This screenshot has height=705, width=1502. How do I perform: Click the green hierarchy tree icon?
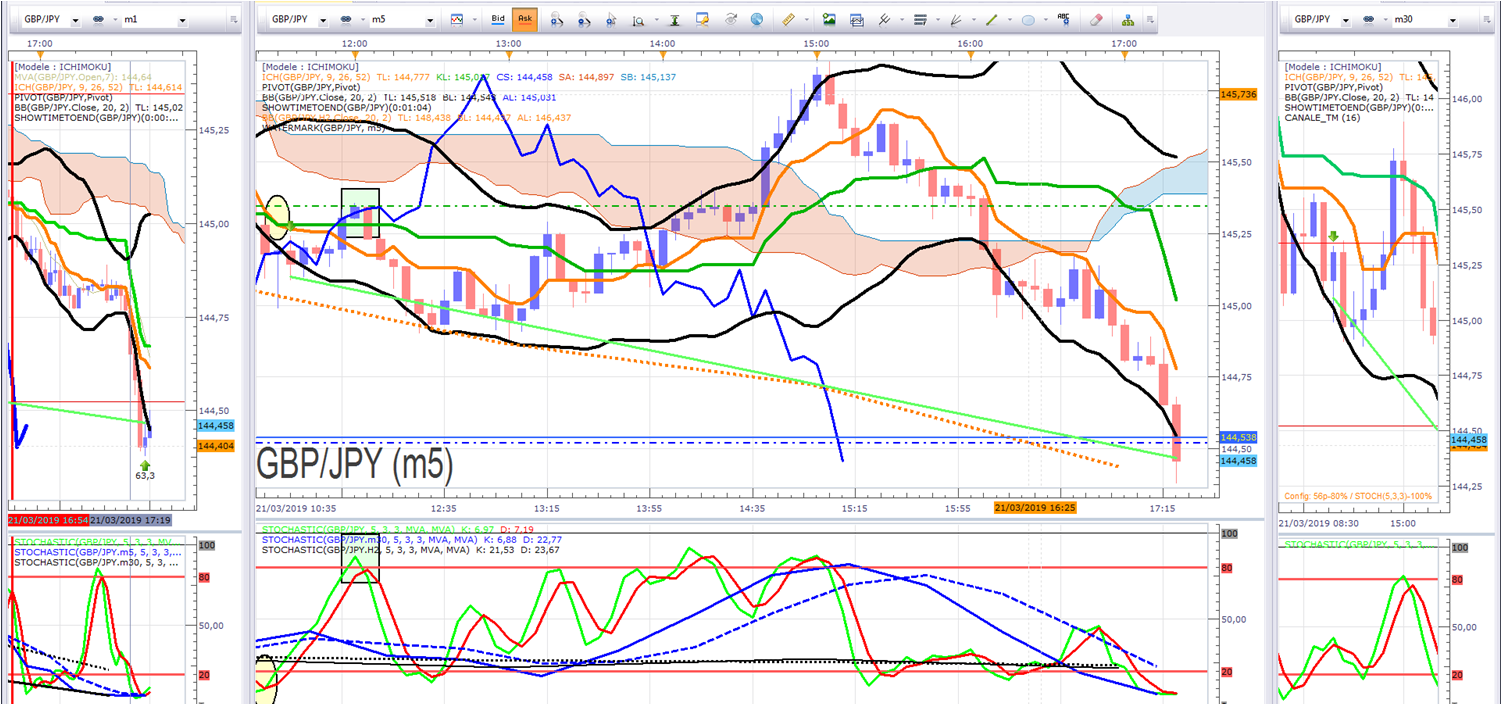tap(1128, 19)
